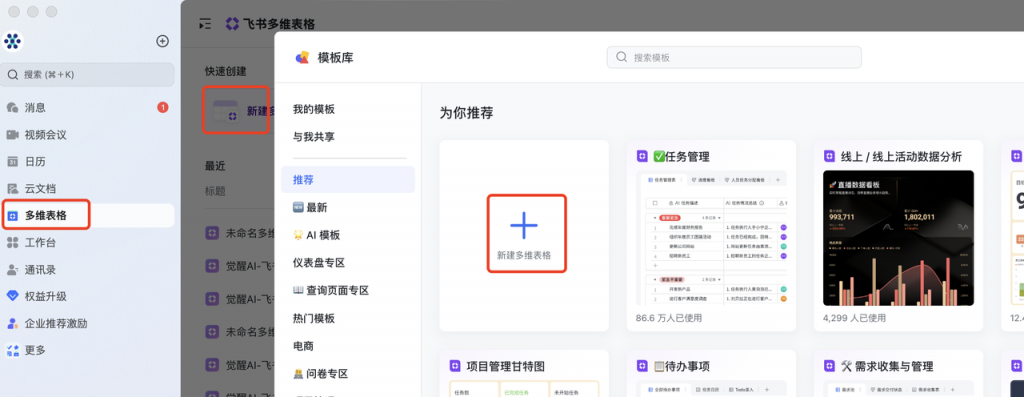Select the 问卷专区 category
The width and height of the screenshot is (1024, 397).
[347, 373]
